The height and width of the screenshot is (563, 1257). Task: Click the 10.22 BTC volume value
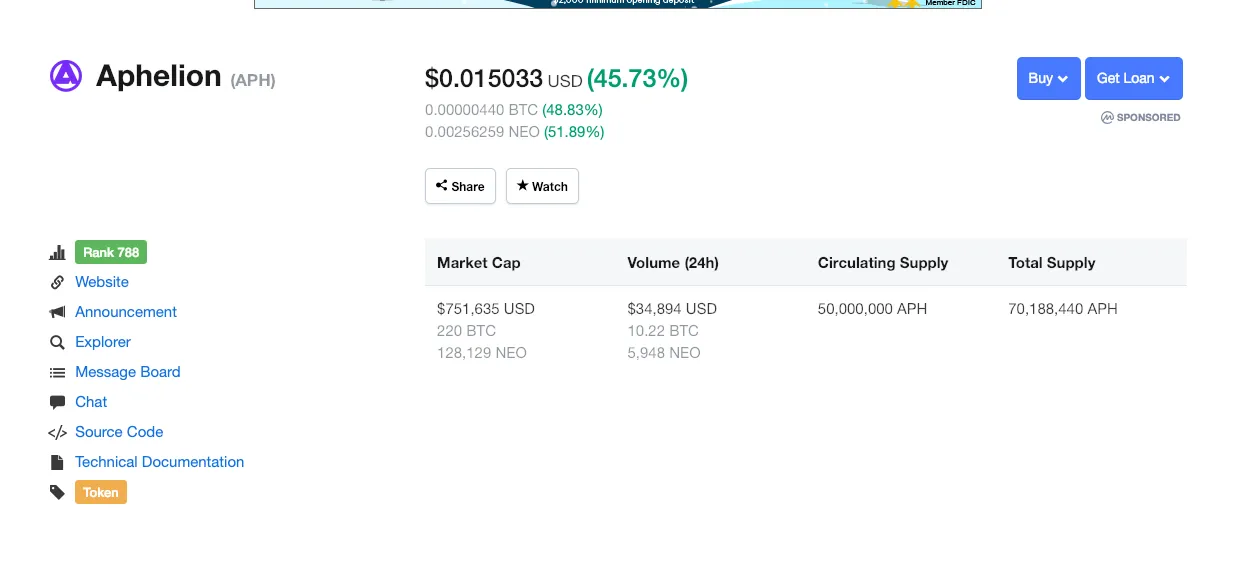[x=663, y=331]
